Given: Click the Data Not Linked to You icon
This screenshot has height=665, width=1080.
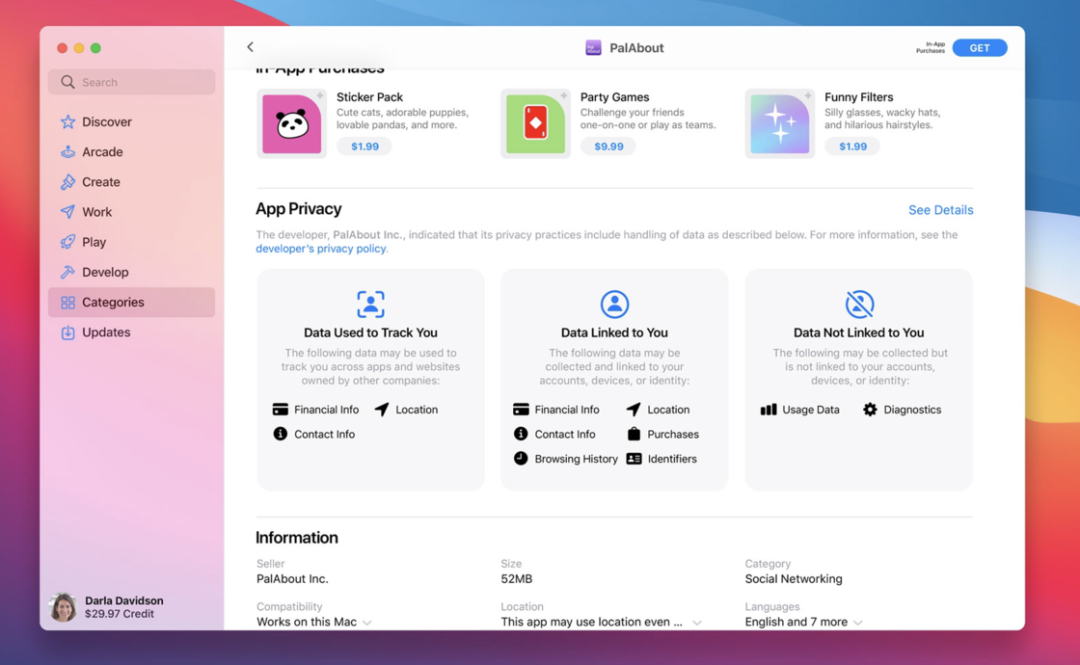Looking at the screenshot, I should [859, 304].
